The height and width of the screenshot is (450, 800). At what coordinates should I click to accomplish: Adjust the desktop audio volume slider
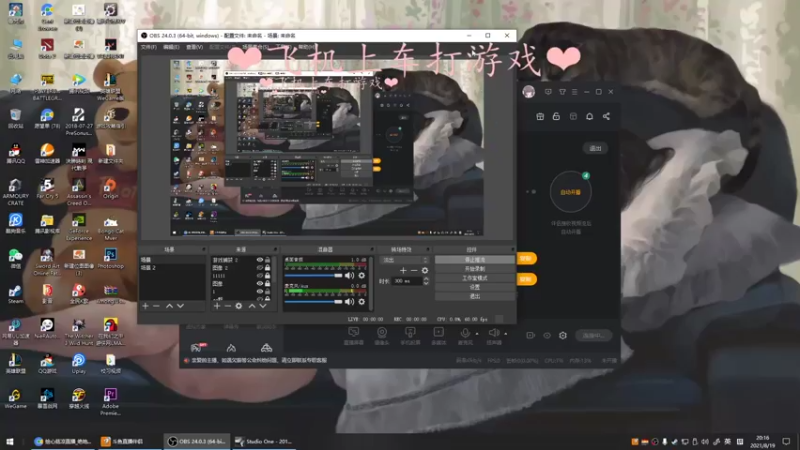click(x=313, y=276)
